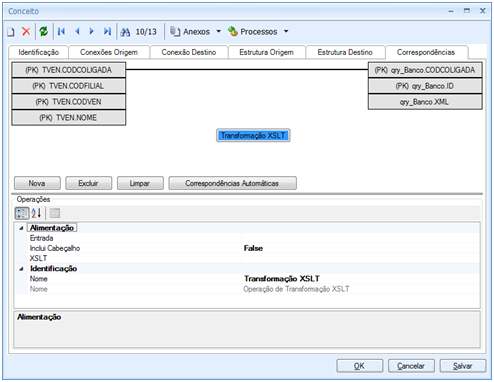Maximize the Conceito window
Image resolution: width=494 pixels, height=382 pixels.
pyautogui.click(x=467, y=11)
